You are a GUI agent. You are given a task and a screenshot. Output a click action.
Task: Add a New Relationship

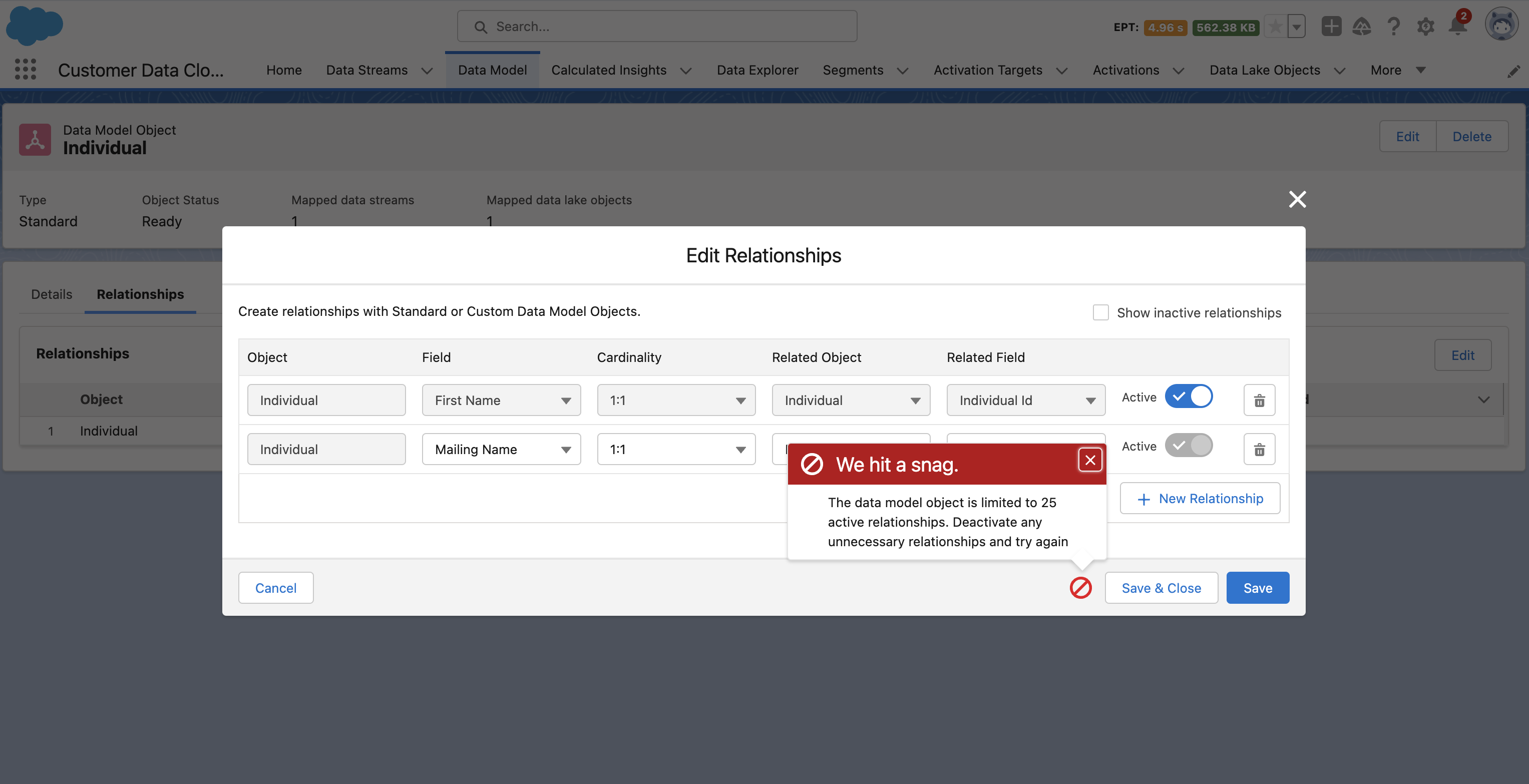pos(1200,499)
